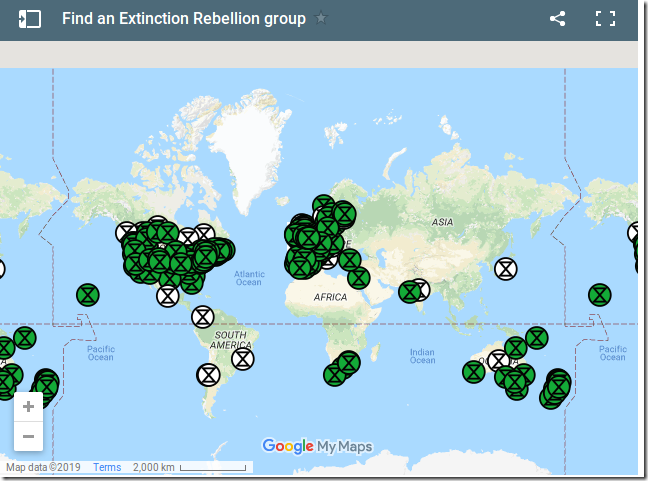Select the white marker in India

click(423, 288)
